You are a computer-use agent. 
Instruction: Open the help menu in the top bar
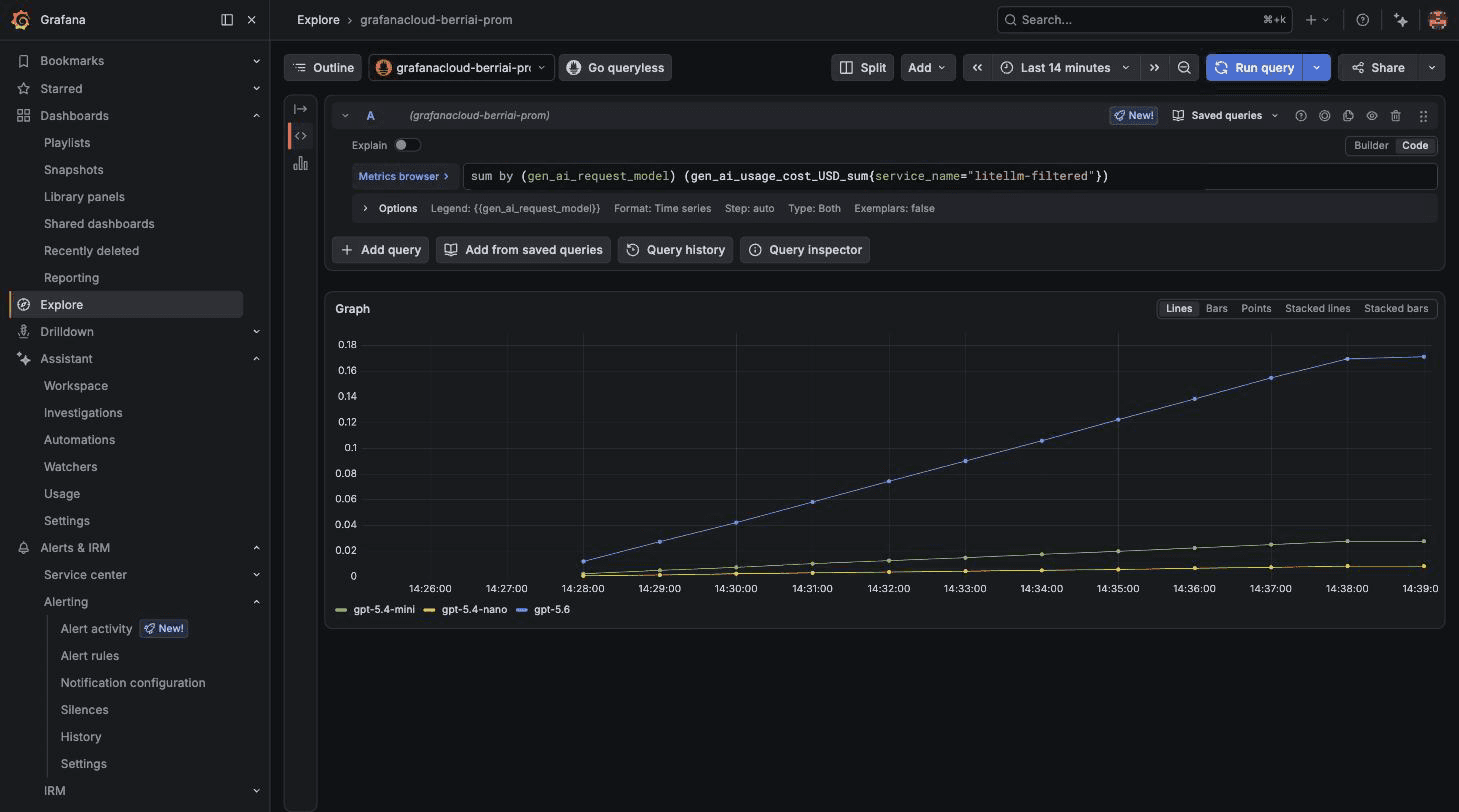(1362, 20)
